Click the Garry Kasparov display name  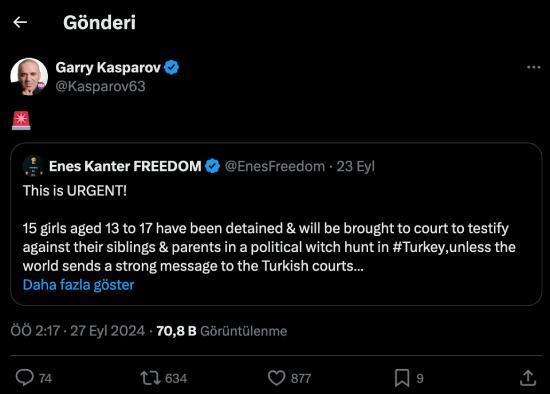coord(108,67)
